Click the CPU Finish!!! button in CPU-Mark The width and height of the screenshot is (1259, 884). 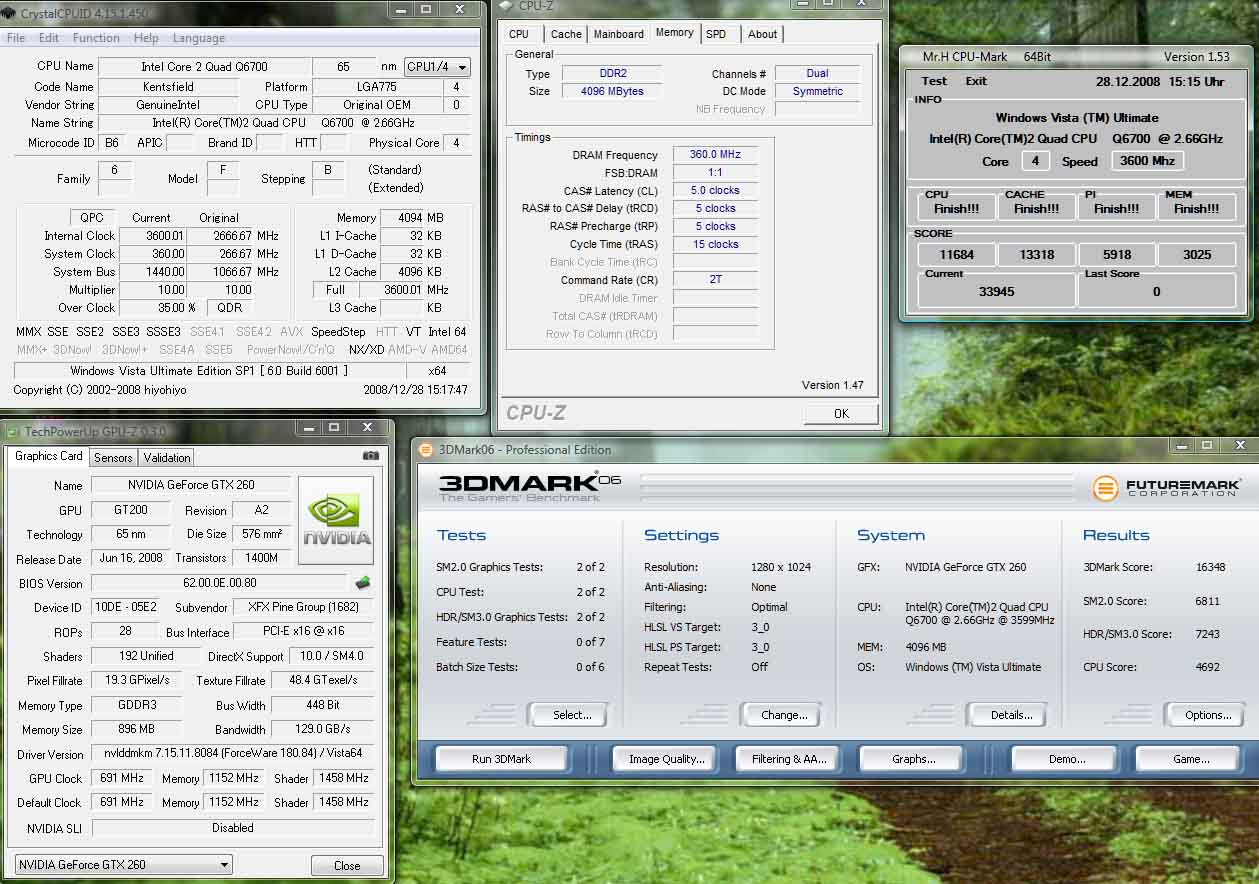957,207
